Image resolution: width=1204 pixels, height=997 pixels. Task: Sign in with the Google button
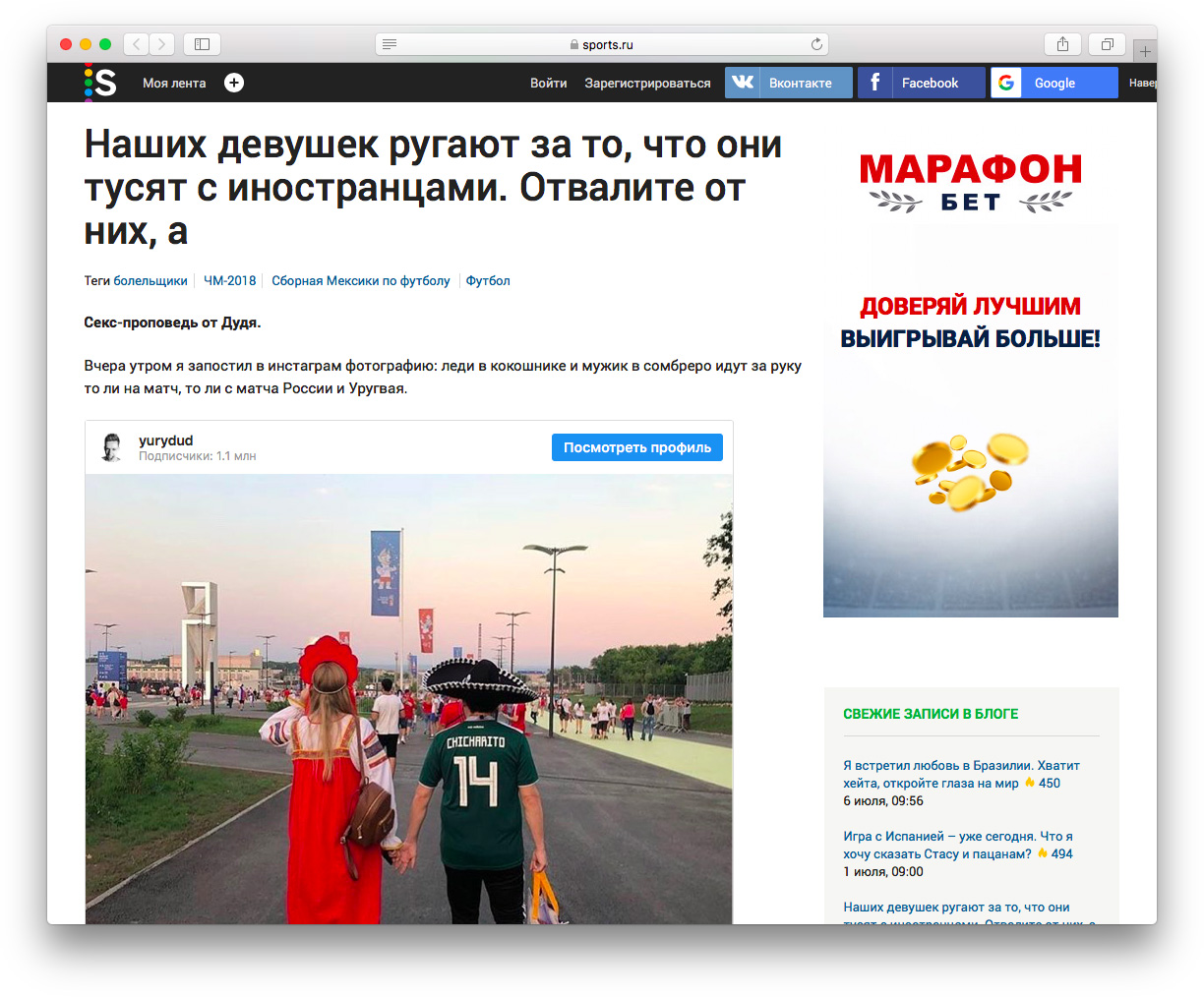click(x=1053, y=83)
